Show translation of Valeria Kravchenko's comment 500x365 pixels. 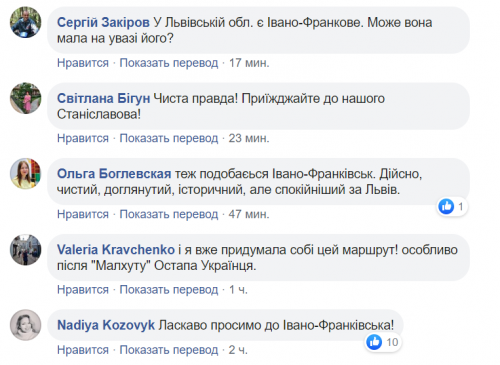(x=169, y=290)
